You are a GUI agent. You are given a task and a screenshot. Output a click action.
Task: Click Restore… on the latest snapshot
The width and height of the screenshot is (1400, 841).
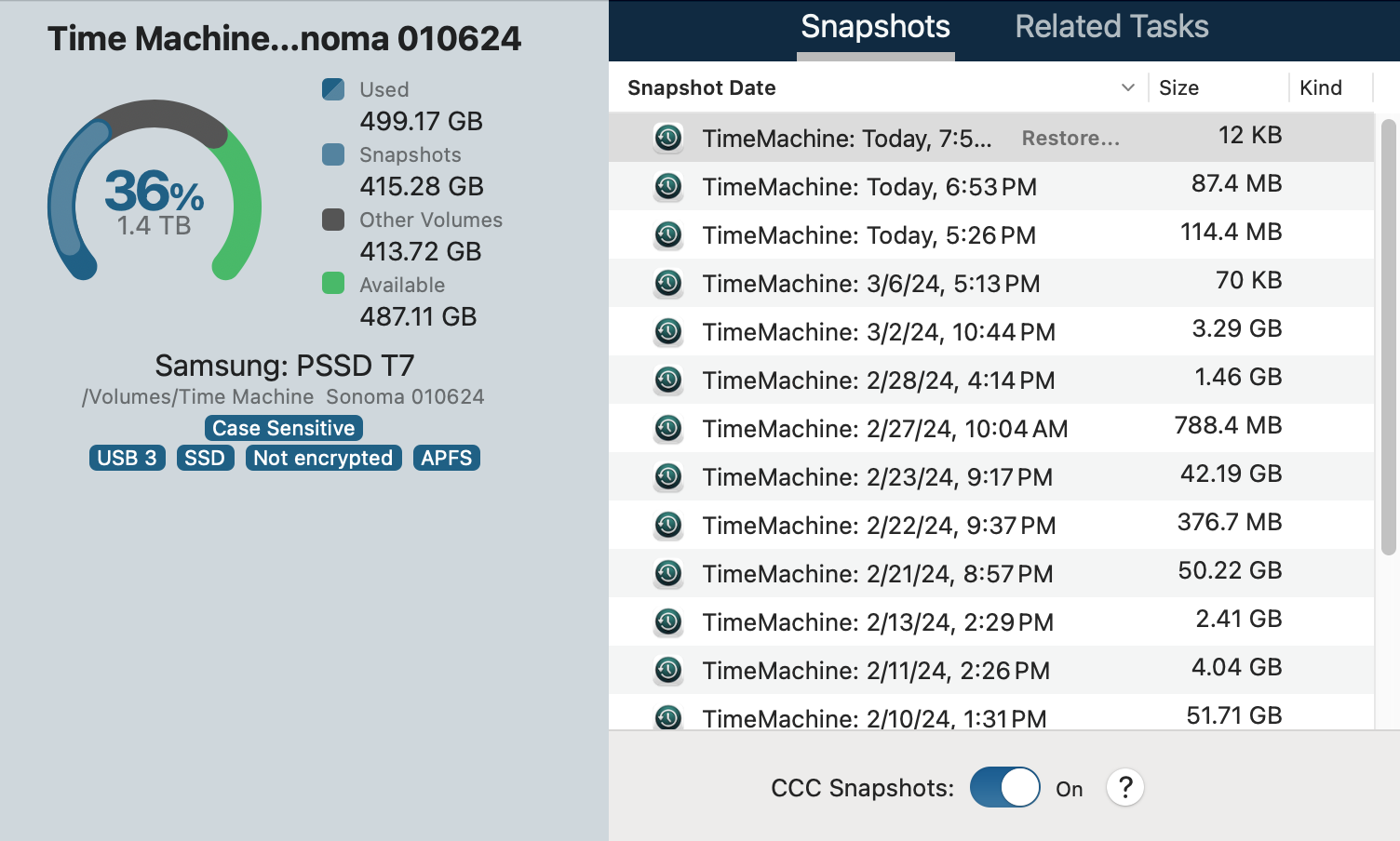click(1070, 139)
